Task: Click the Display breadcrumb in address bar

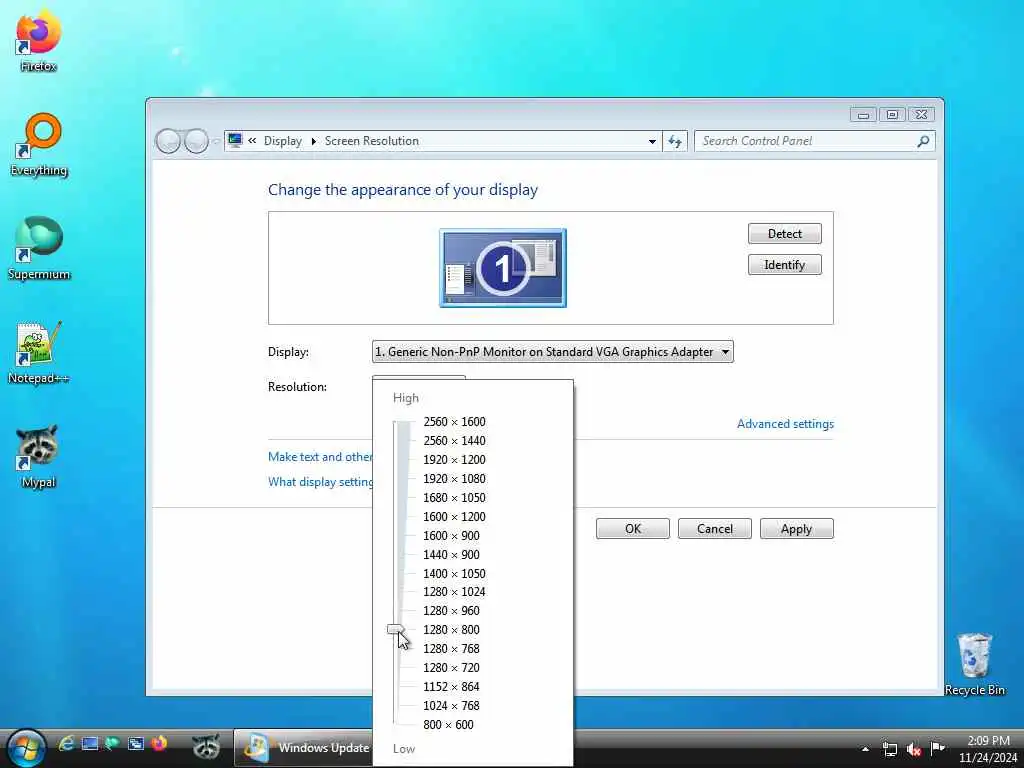Action: click(283, 141)
